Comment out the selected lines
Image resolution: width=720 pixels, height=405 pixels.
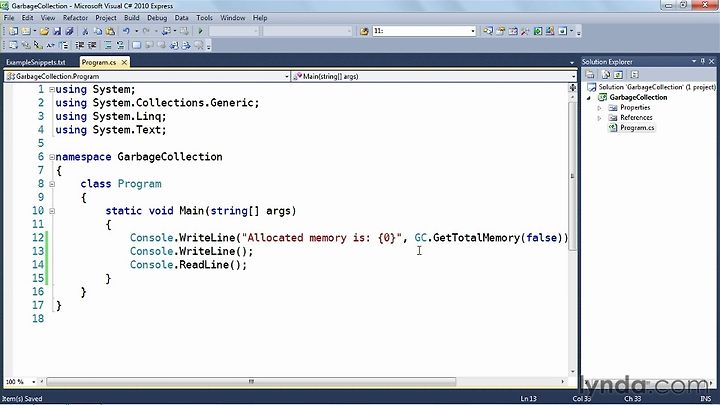[108, 45]
